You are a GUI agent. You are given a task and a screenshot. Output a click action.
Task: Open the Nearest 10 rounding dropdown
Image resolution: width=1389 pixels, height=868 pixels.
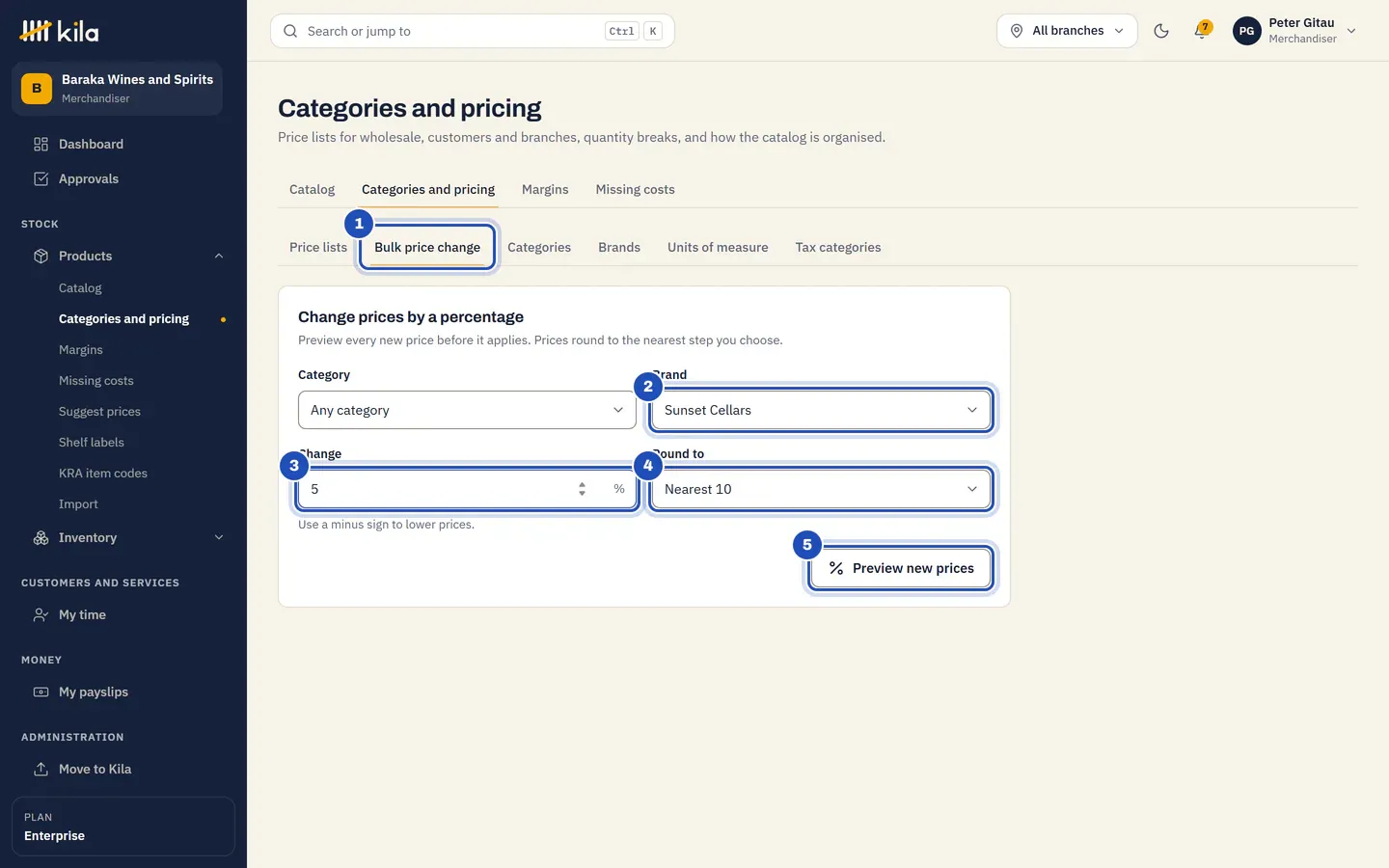(821, 489)
